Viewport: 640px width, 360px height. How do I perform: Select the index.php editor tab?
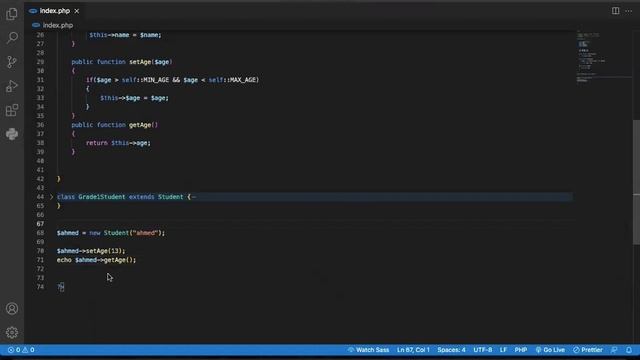click(54, 11)
